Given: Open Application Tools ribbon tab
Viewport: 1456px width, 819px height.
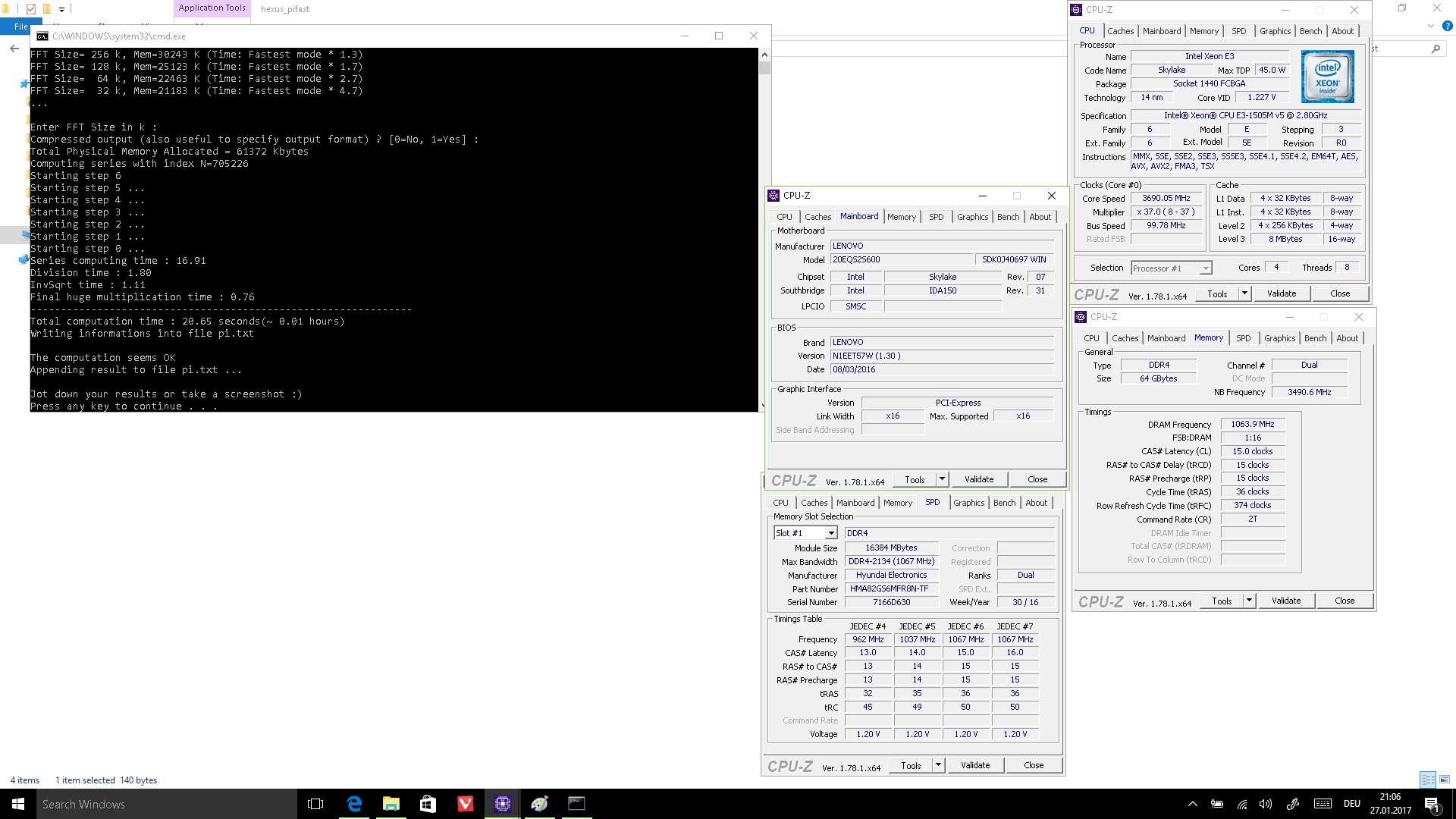Looking at the screenshot, I should (x=212, y=8).
